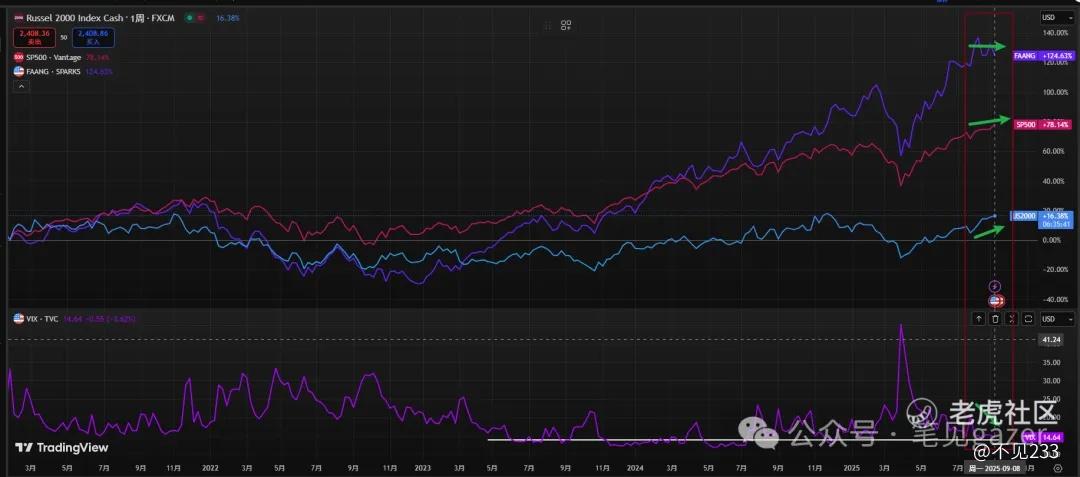Click the 2022 year label on time axis
This screenshot has height=477, width=1080.
point(211,468)
